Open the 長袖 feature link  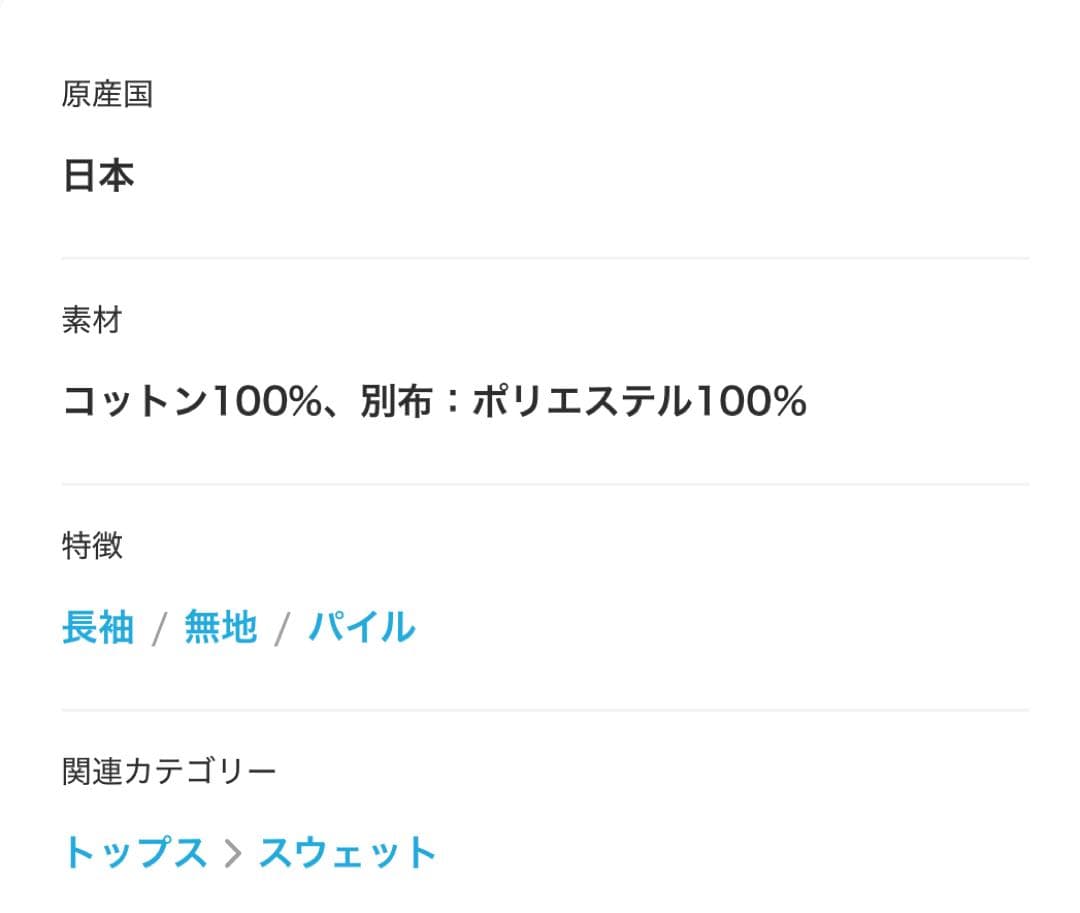pos(98,628)
